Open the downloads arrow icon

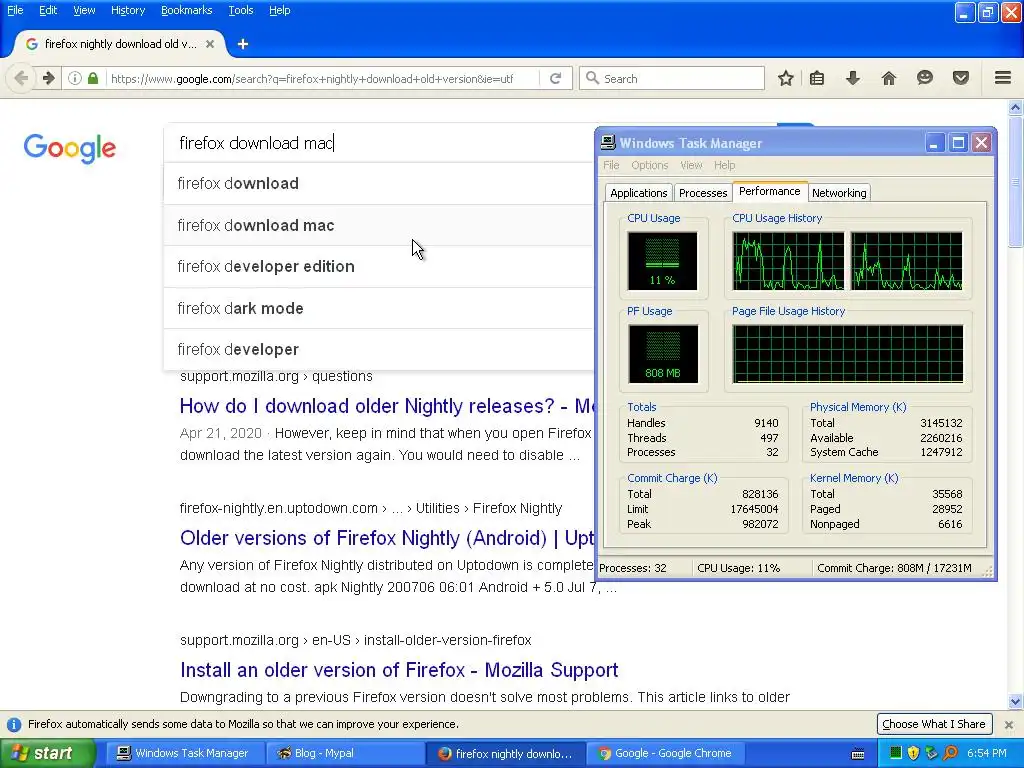(852, 78)
